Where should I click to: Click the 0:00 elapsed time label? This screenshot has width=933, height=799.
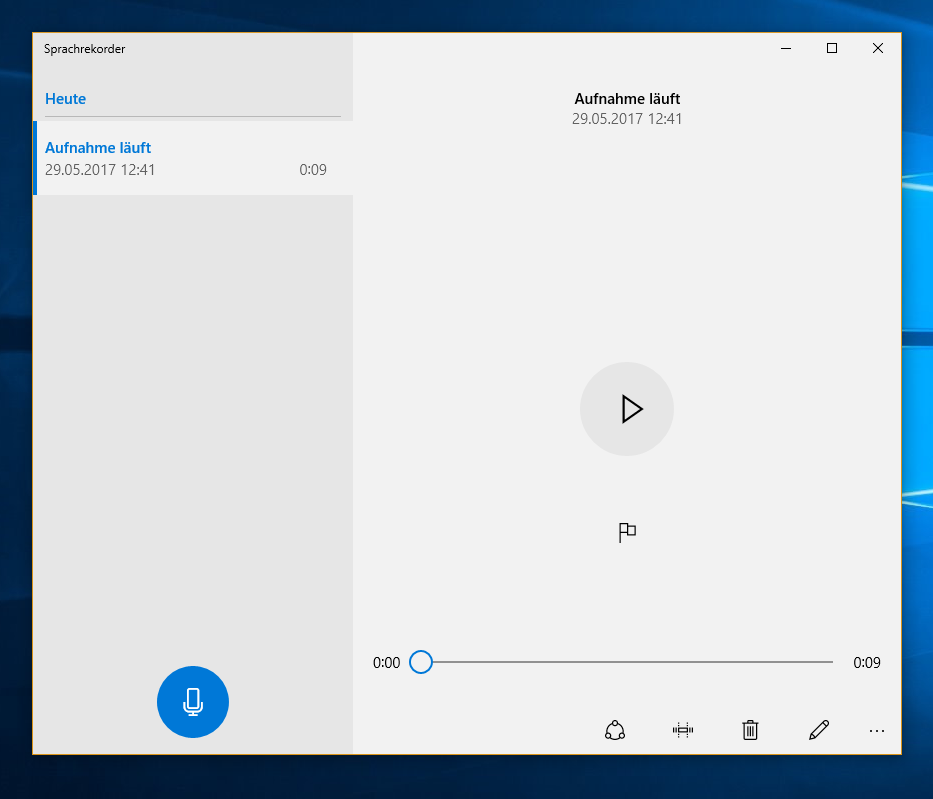click(x=387, y=663)
